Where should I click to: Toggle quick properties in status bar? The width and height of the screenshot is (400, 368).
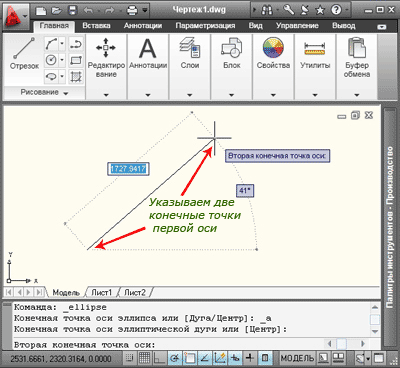tap(265, 359)
